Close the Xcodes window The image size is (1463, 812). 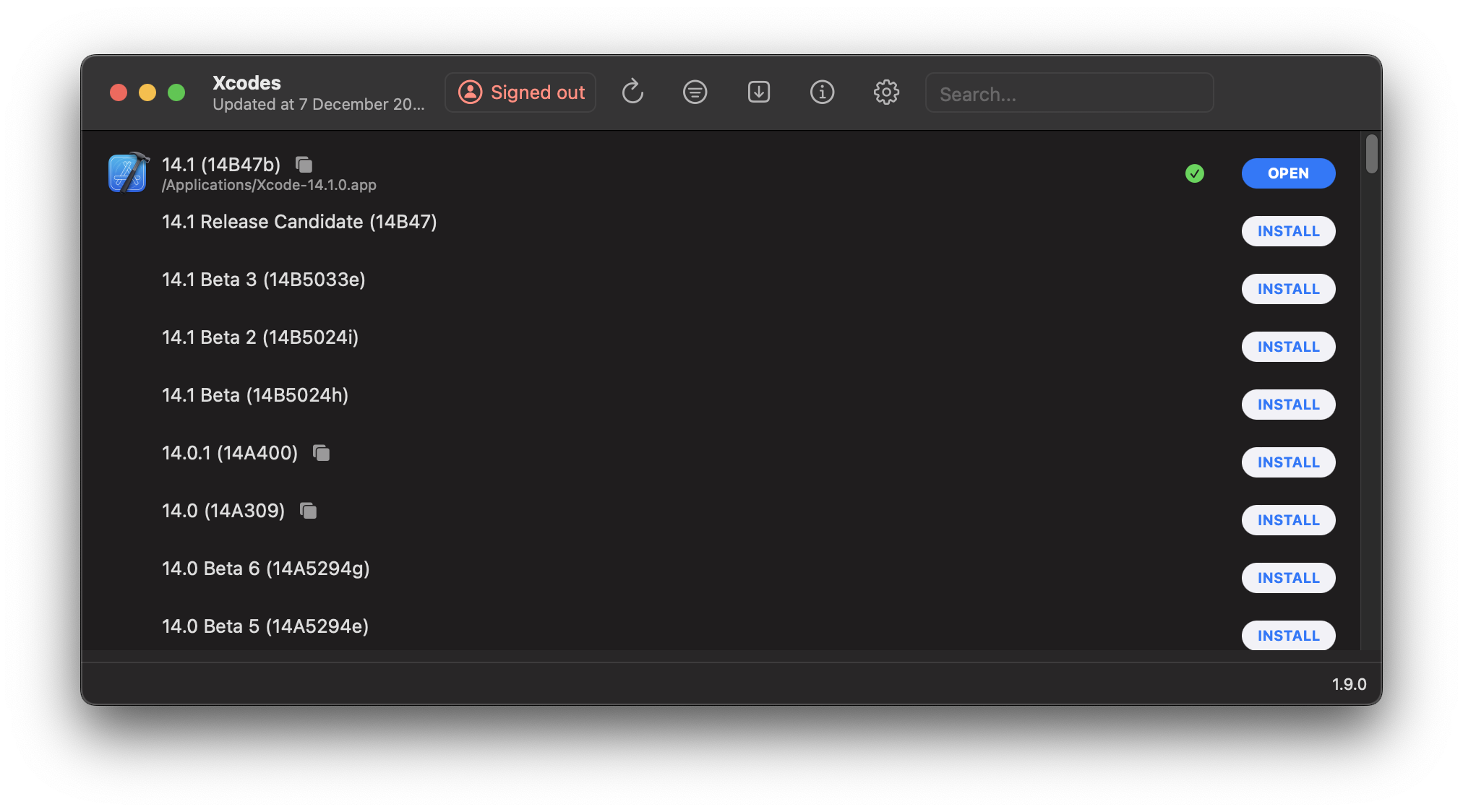tap(119, 92)
